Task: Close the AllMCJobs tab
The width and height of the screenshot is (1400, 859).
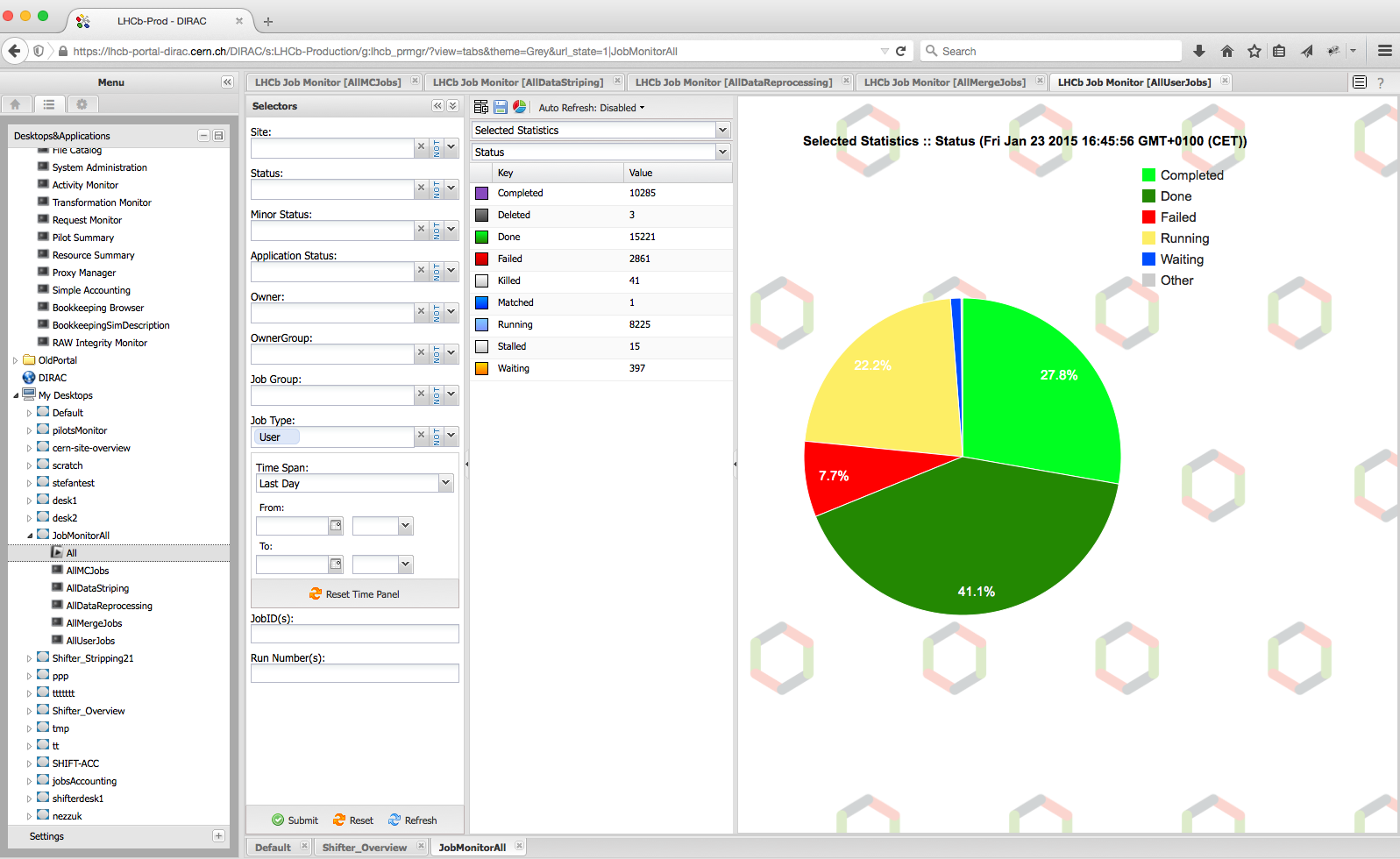Action: [x=415, y=81]
